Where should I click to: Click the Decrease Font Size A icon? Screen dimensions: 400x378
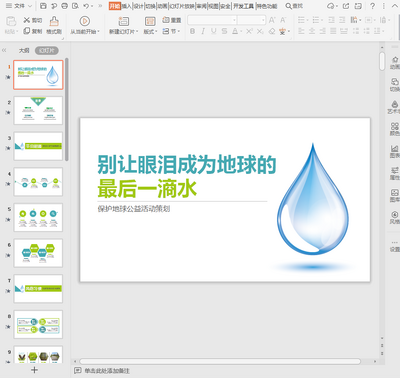pyautogui.click(x=283, y=20)
